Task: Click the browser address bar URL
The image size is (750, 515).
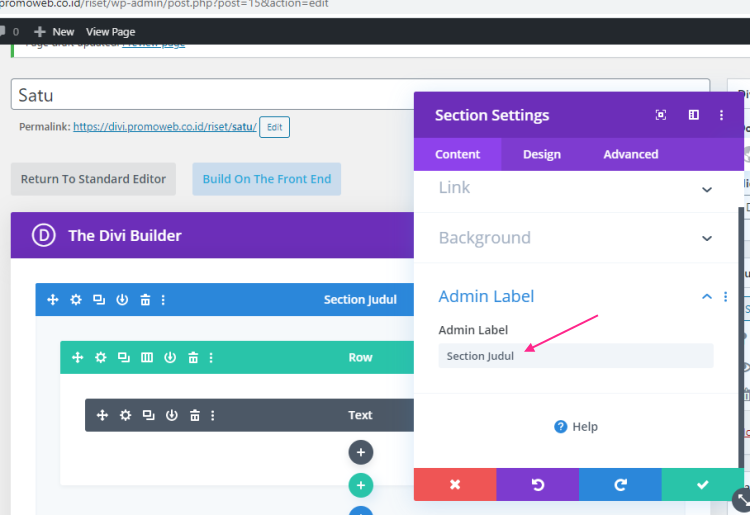Action: coord(164,4)
